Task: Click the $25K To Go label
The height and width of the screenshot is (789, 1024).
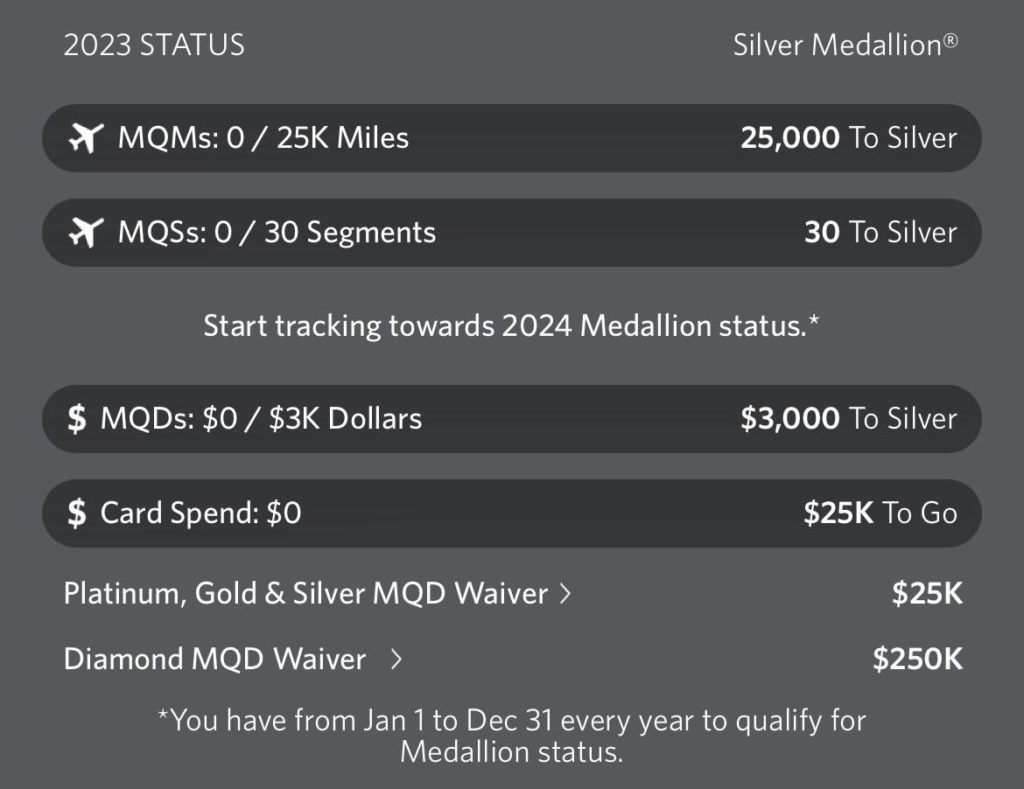Action: coord(880,512)
